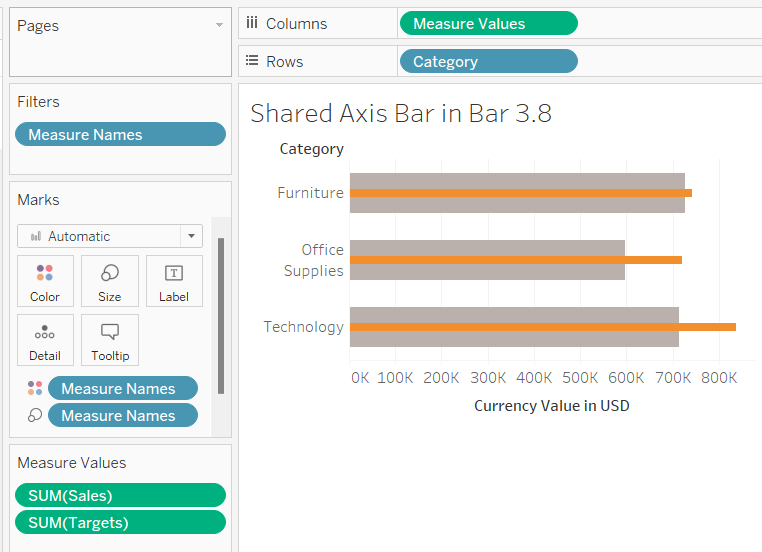Viewport: 762px width, 552px height.
Task: Open the Detail marks card button
Action: pos(45,340)
